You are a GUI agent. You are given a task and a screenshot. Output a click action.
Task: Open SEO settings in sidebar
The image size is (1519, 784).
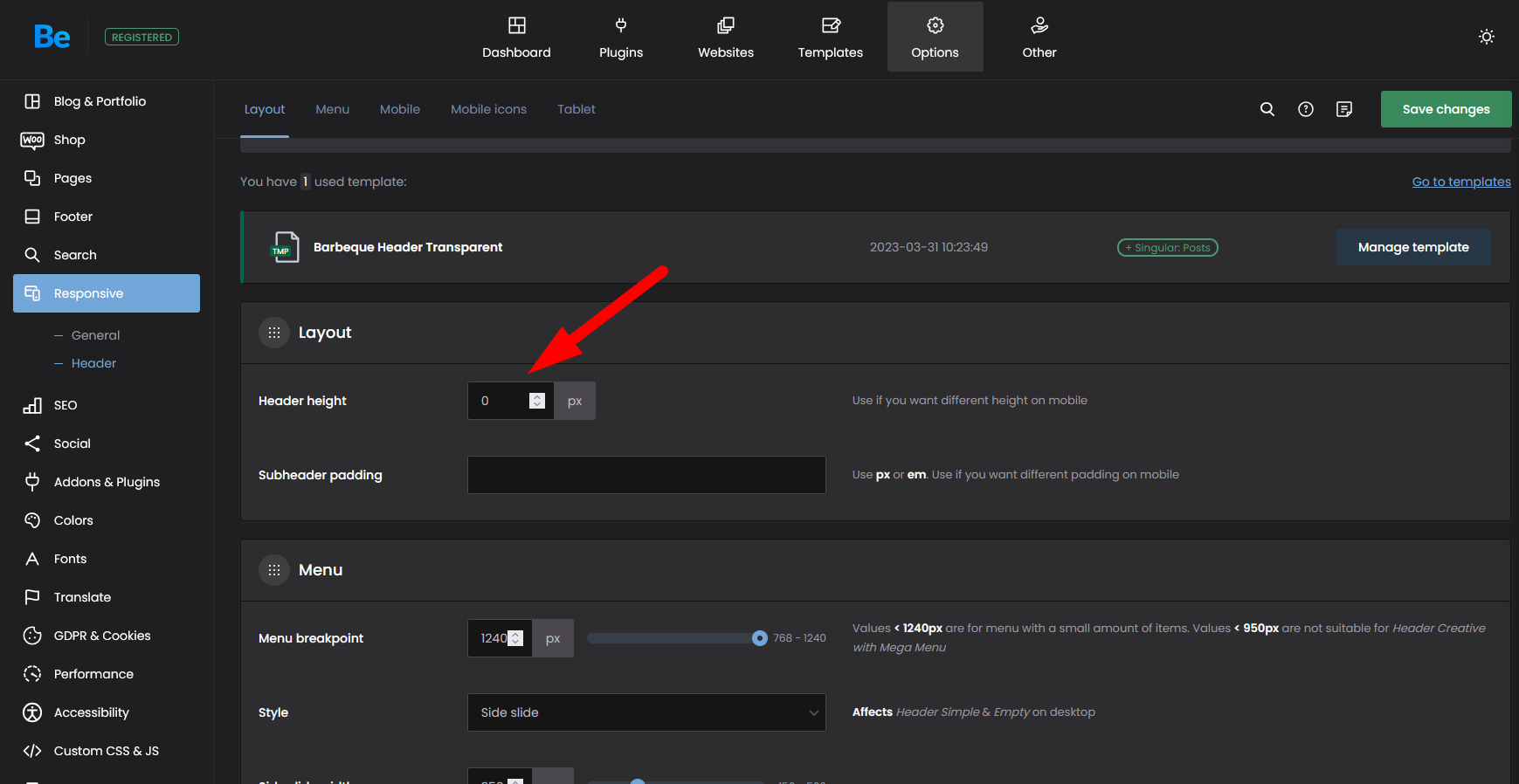click(107, 405)
